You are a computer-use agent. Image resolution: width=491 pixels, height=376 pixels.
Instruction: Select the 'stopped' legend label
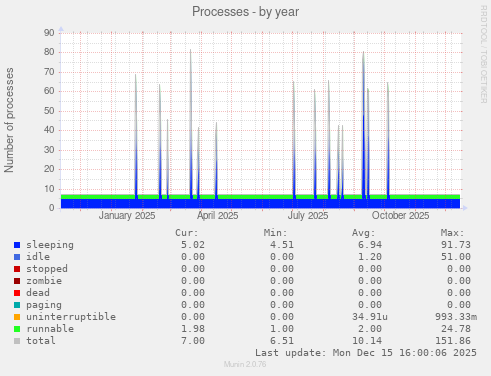47,269
